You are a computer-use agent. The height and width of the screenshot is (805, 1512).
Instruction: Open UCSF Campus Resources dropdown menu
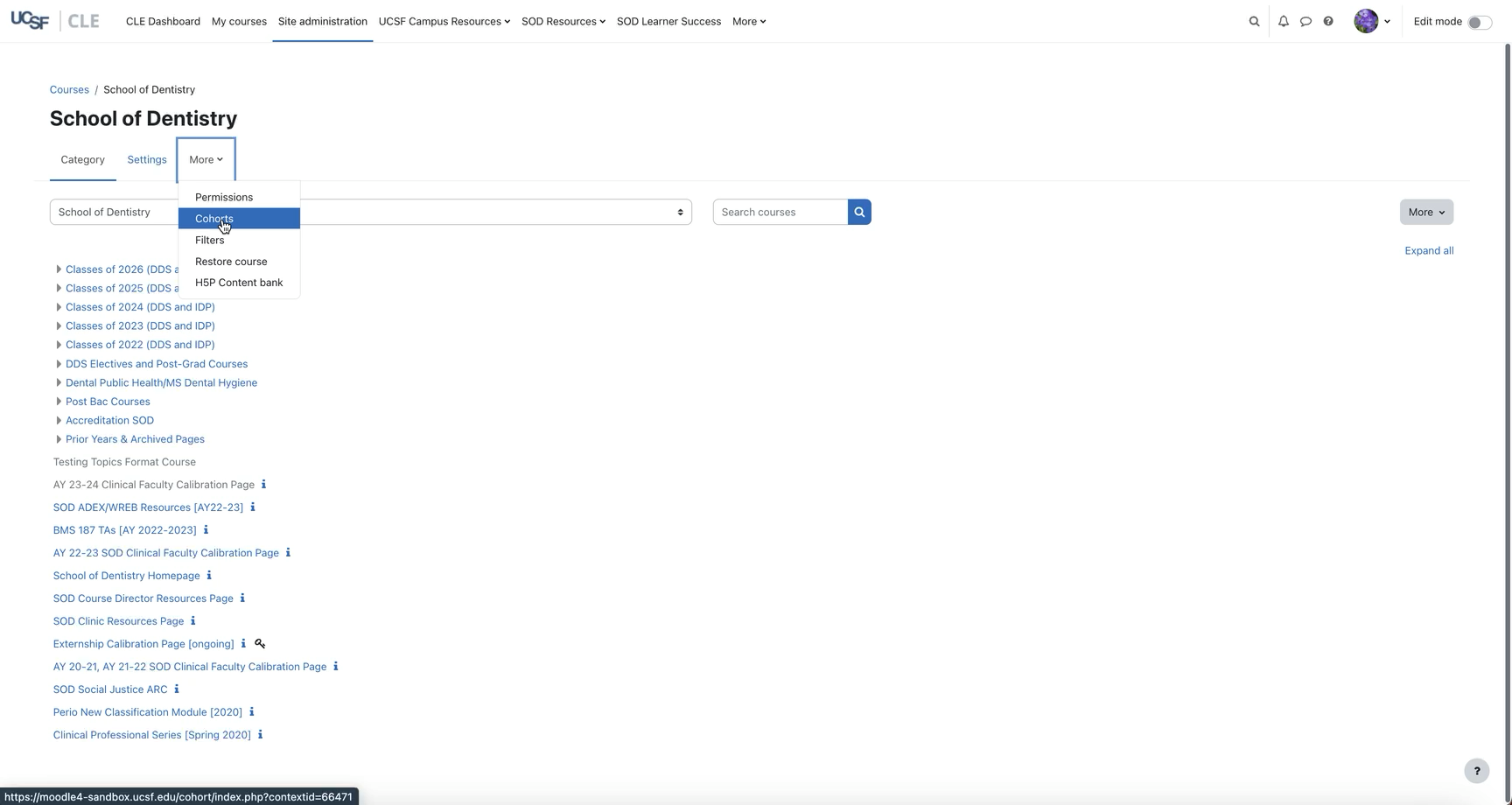click(x=444, y=21)
